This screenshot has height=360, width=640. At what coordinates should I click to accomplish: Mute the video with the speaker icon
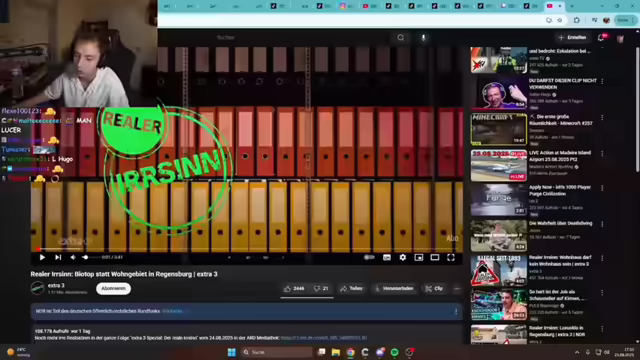tap(73, 258)
